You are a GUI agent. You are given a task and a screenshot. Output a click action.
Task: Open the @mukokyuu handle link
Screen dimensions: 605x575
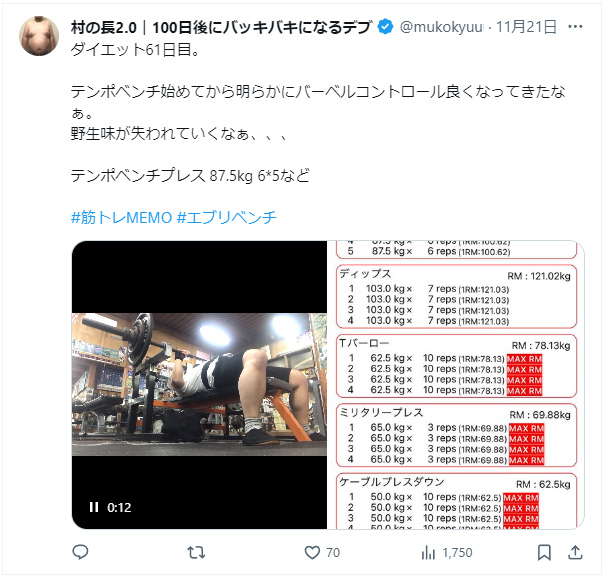click(441, 27)
